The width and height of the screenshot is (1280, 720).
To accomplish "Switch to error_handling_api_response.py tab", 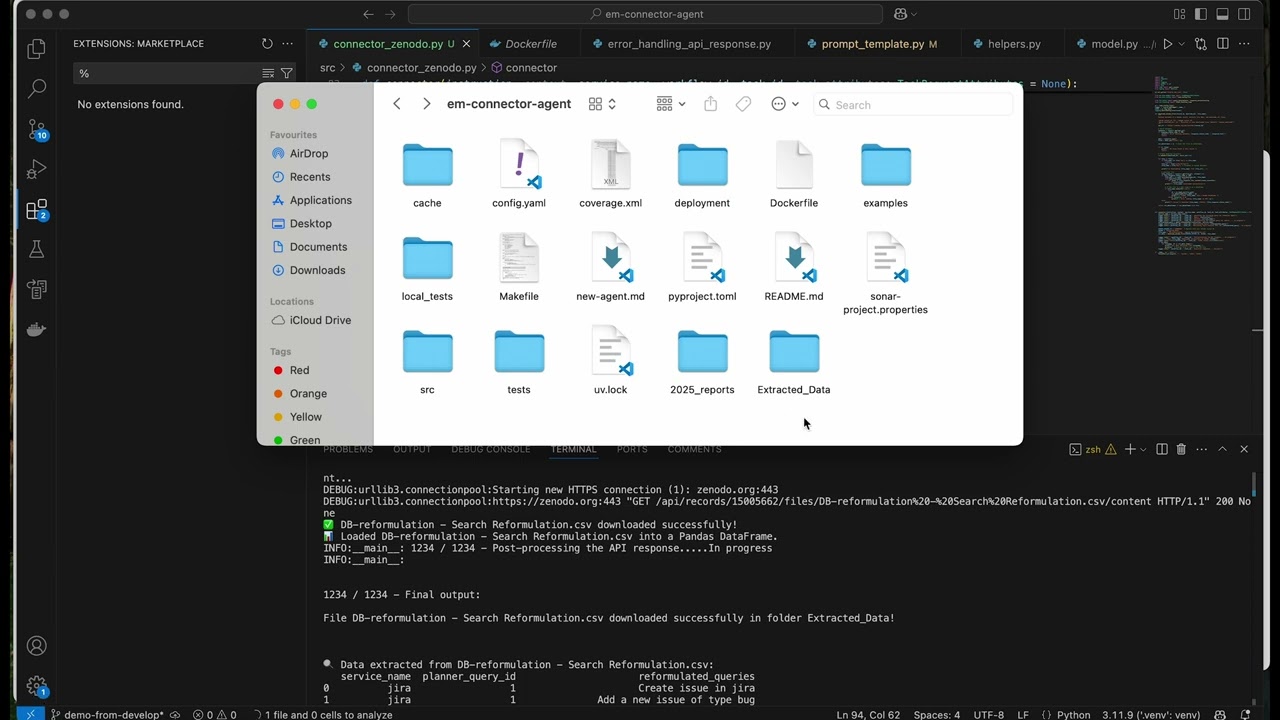I will coord(688,44).
